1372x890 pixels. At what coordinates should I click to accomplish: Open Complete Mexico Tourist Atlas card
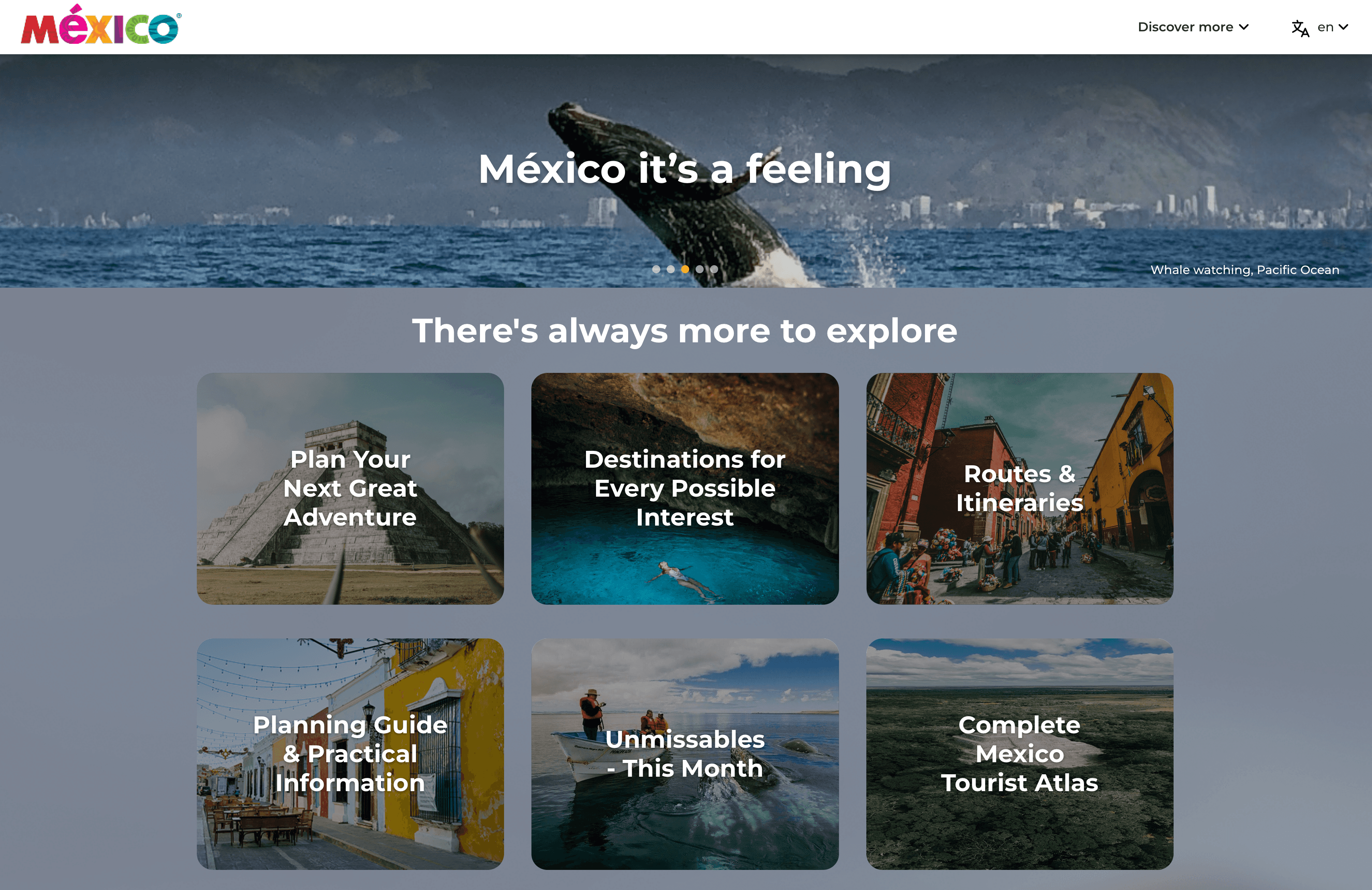(x=1019, y=753)
